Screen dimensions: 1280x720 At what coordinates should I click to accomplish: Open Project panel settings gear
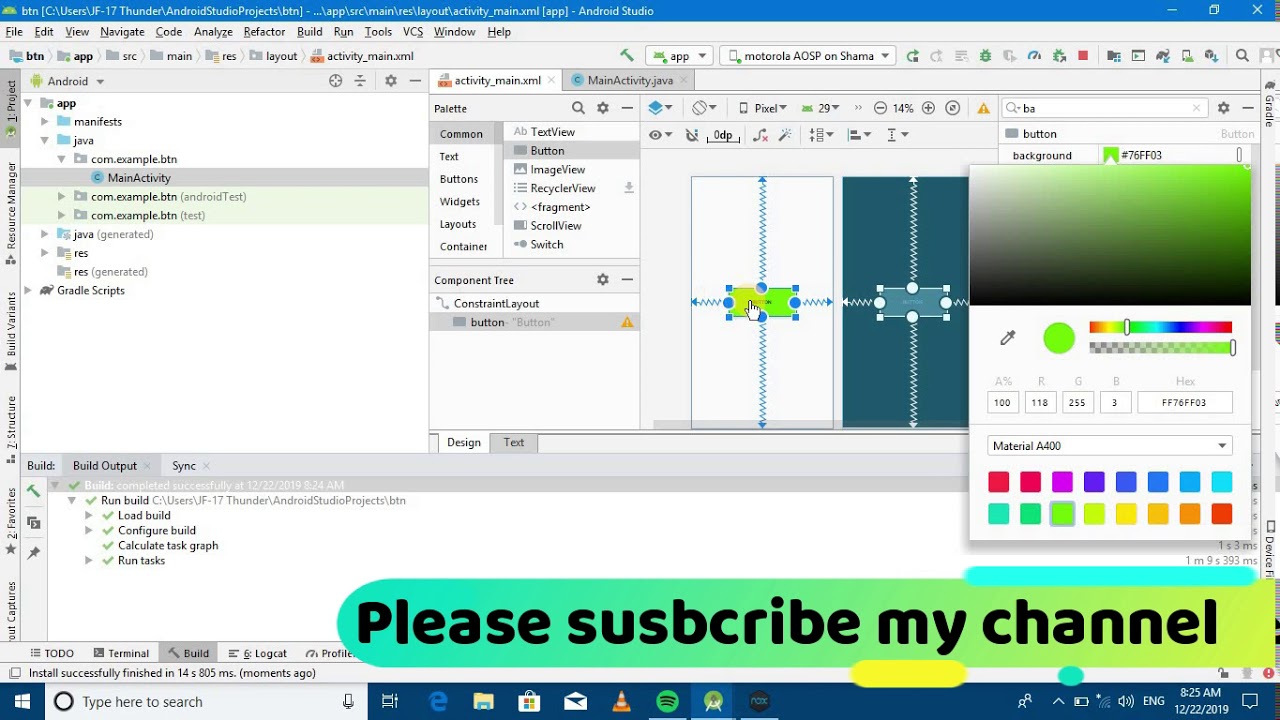click(391, 81)
